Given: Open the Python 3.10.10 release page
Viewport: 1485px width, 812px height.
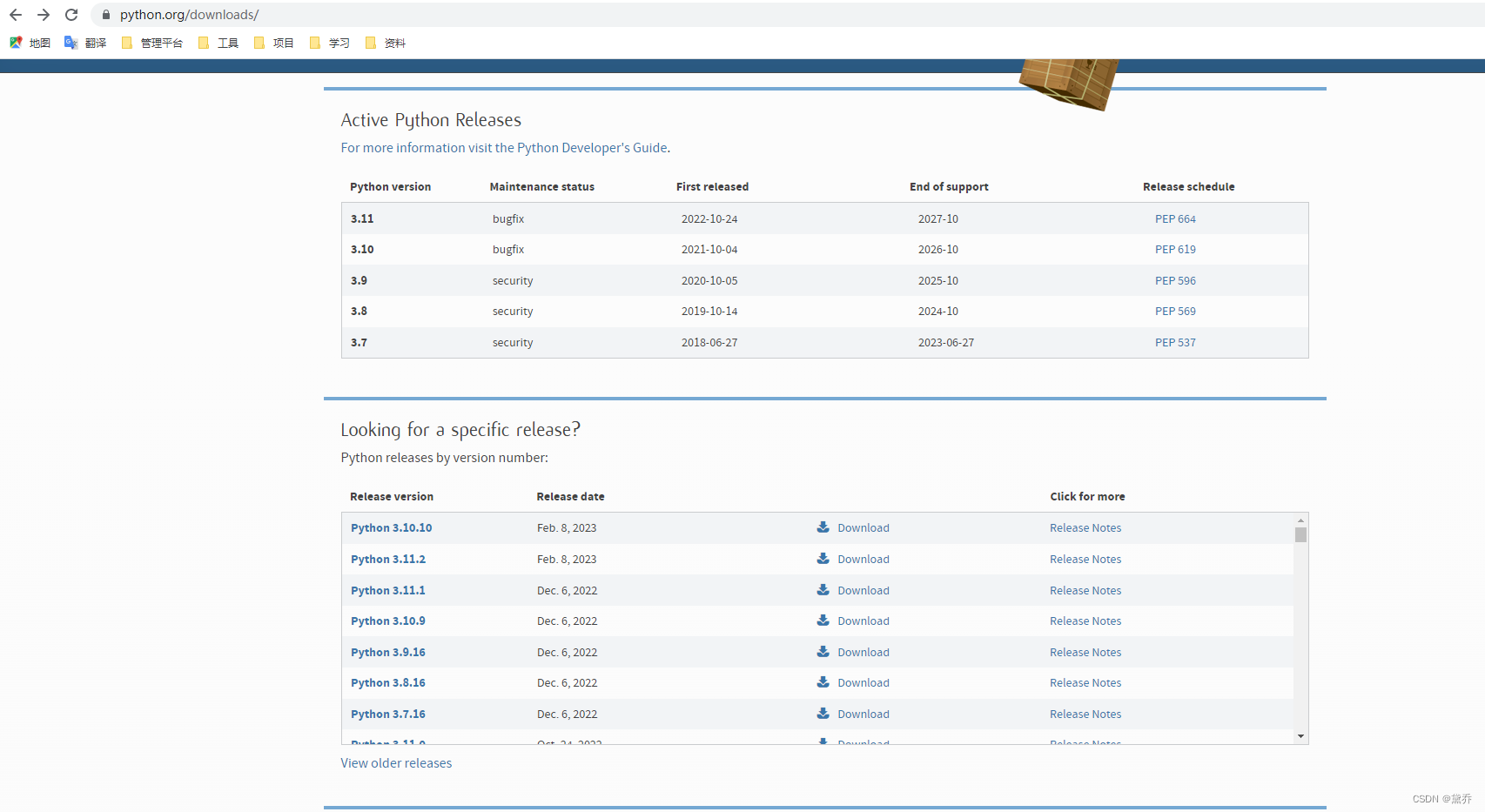Looking at the screenshot, I should 392,528.
